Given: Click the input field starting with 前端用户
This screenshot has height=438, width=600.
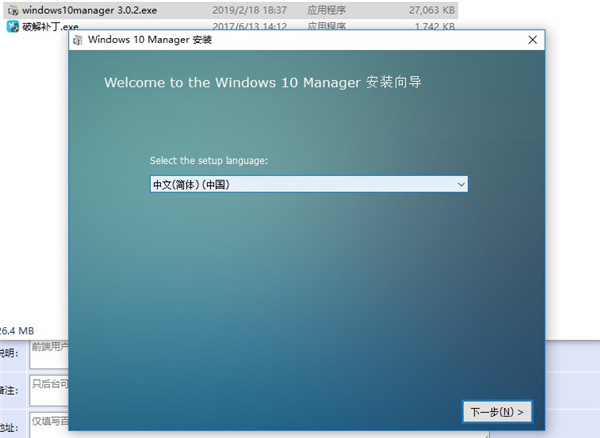Looking at the screenshot, I should coord(49,355).
